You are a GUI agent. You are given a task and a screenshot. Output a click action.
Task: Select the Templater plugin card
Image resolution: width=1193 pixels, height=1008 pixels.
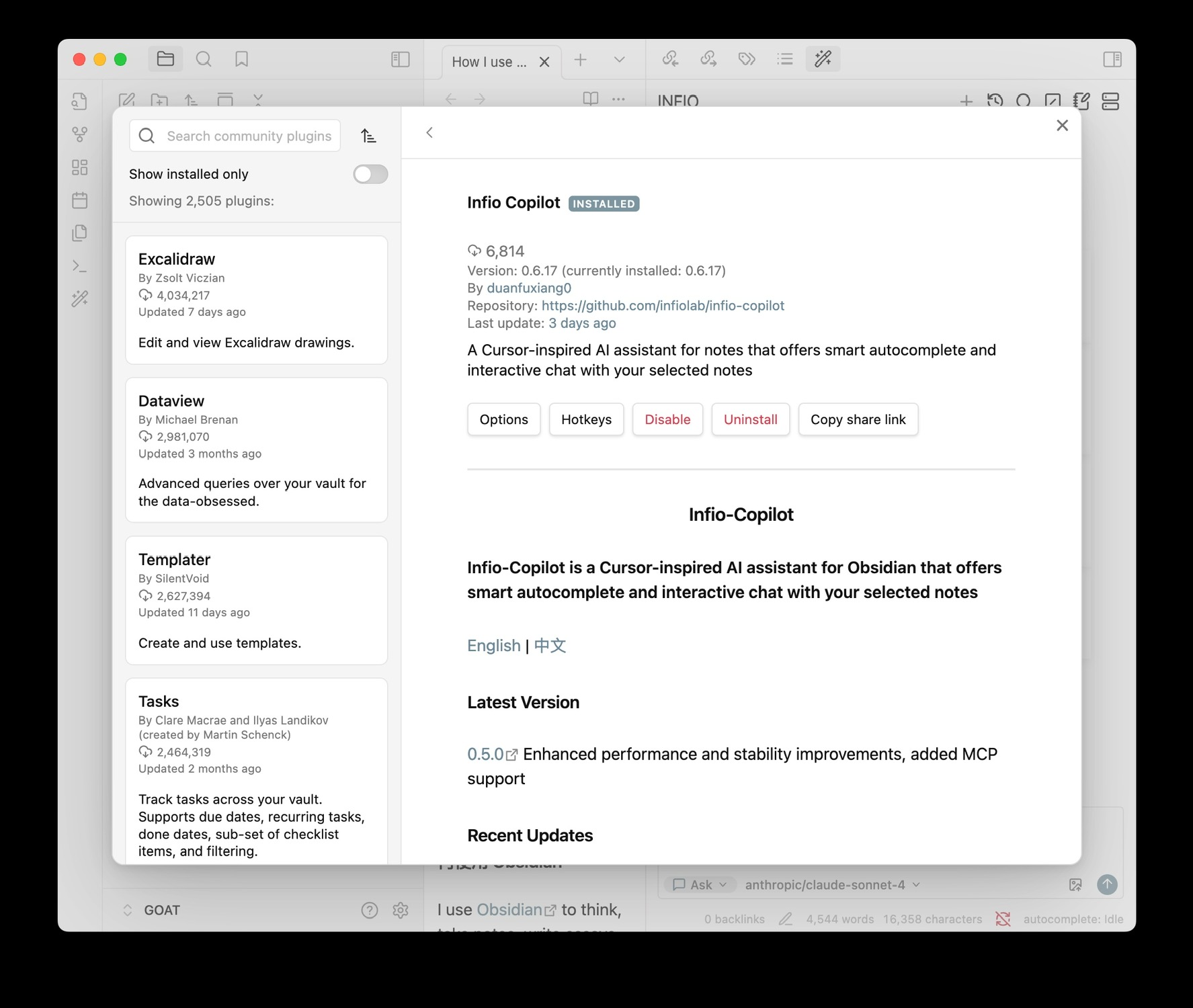click(x=256, y=601)
